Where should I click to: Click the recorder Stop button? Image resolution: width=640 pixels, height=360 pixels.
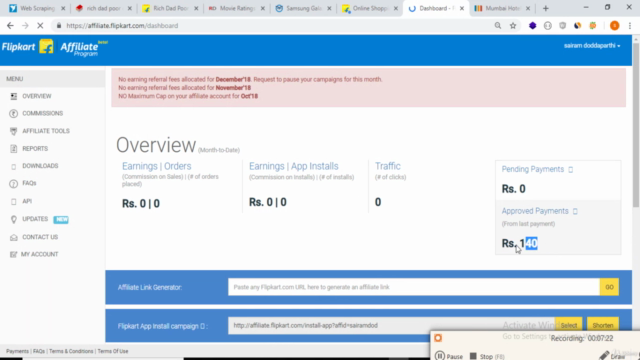[x=487, y=356]
